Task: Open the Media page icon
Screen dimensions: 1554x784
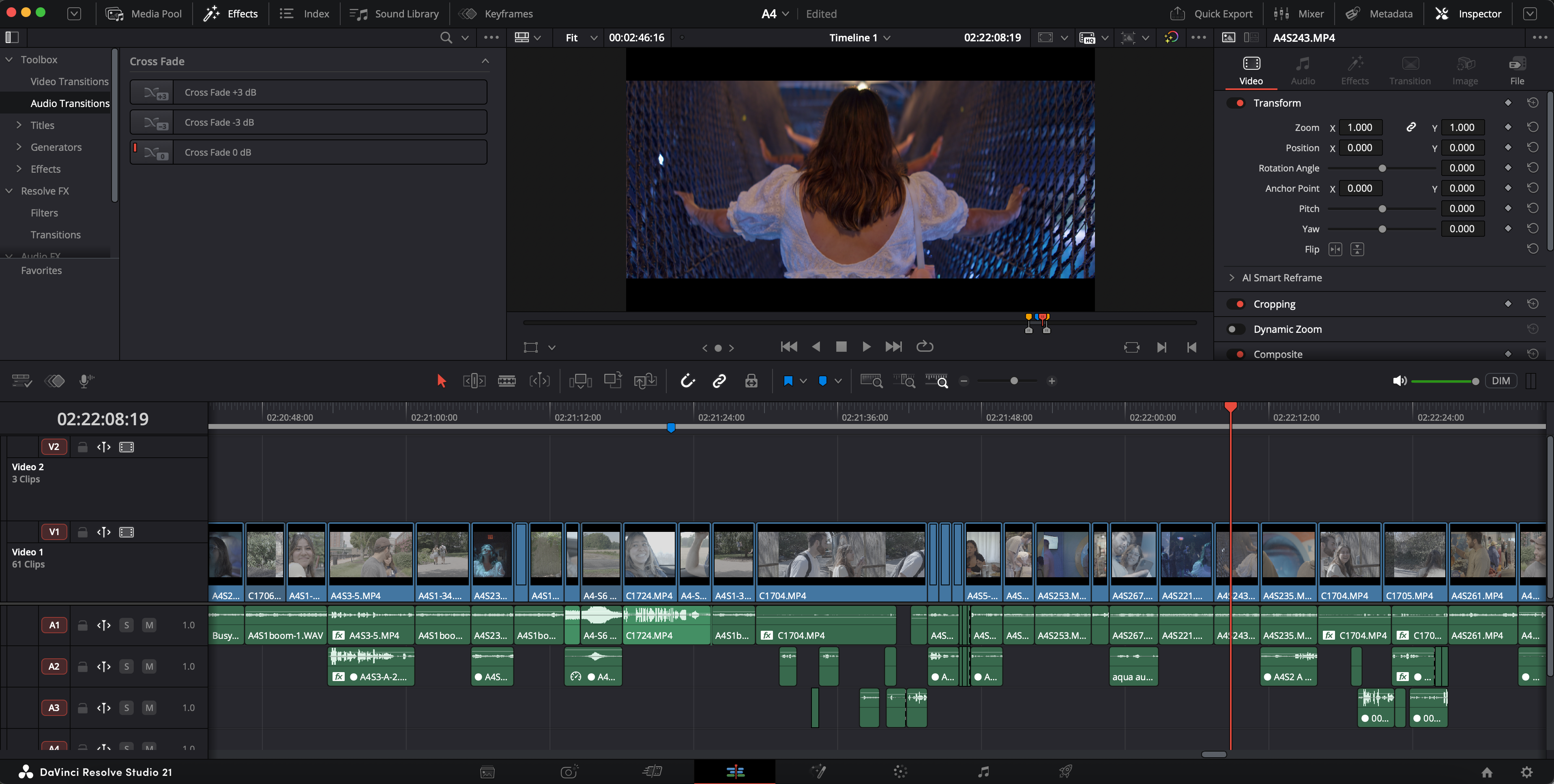Action: (x=487, y=772)
